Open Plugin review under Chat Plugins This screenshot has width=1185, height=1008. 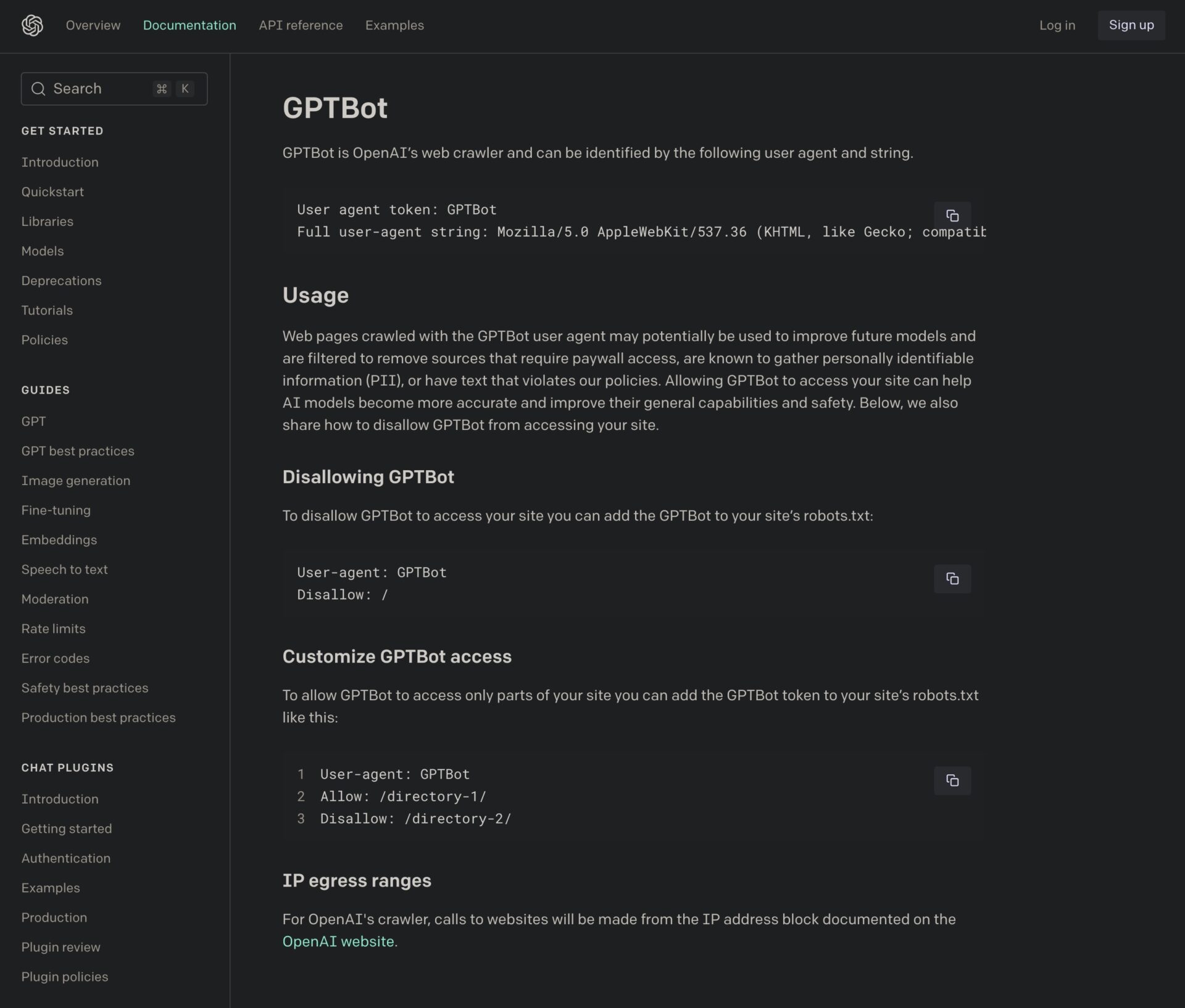[60, 947]
